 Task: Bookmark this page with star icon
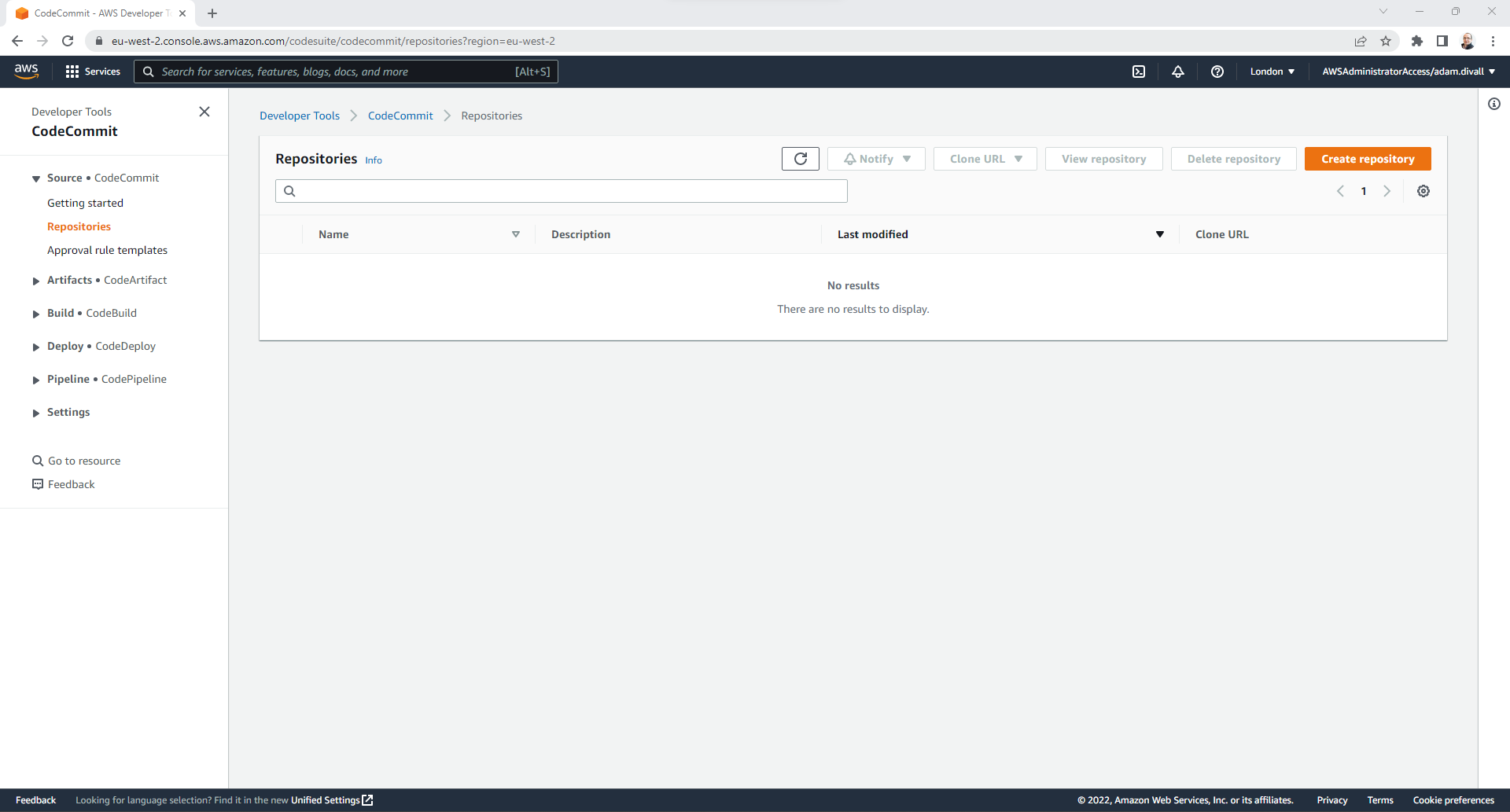1386,41
